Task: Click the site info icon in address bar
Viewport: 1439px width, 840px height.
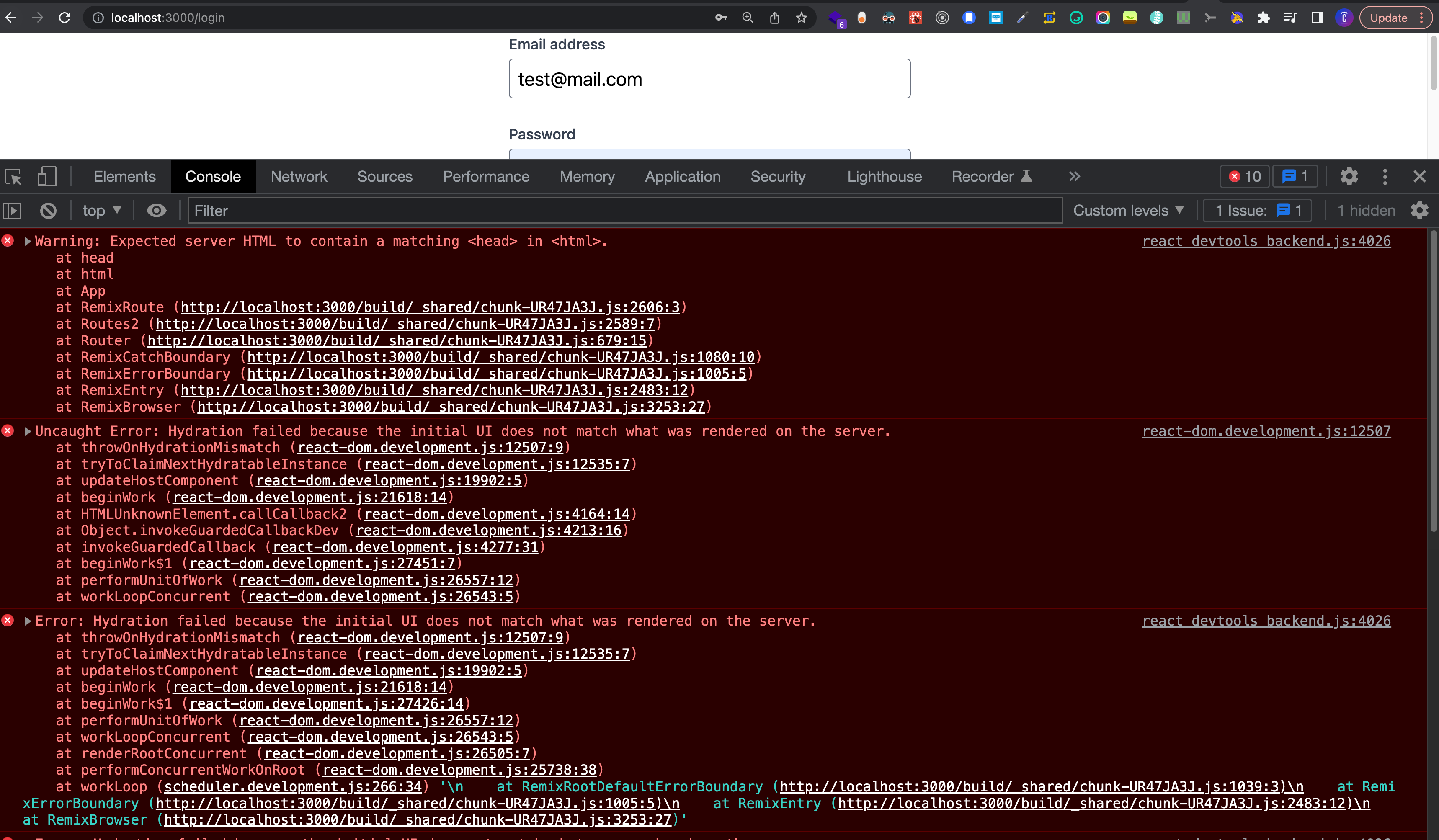Action: coord(98,18)
